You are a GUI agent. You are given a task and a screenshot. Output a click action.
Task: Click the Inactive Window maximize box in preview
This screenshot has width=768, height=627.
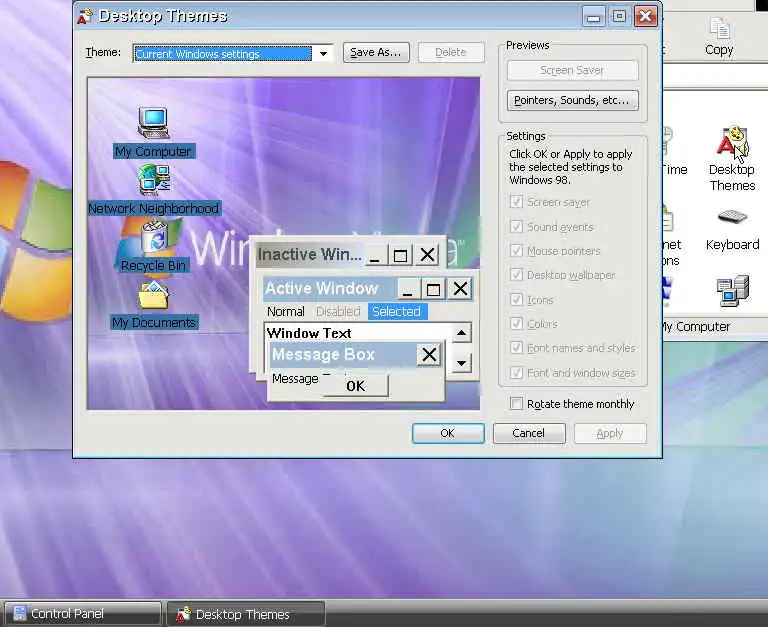(x=400, y=255)
